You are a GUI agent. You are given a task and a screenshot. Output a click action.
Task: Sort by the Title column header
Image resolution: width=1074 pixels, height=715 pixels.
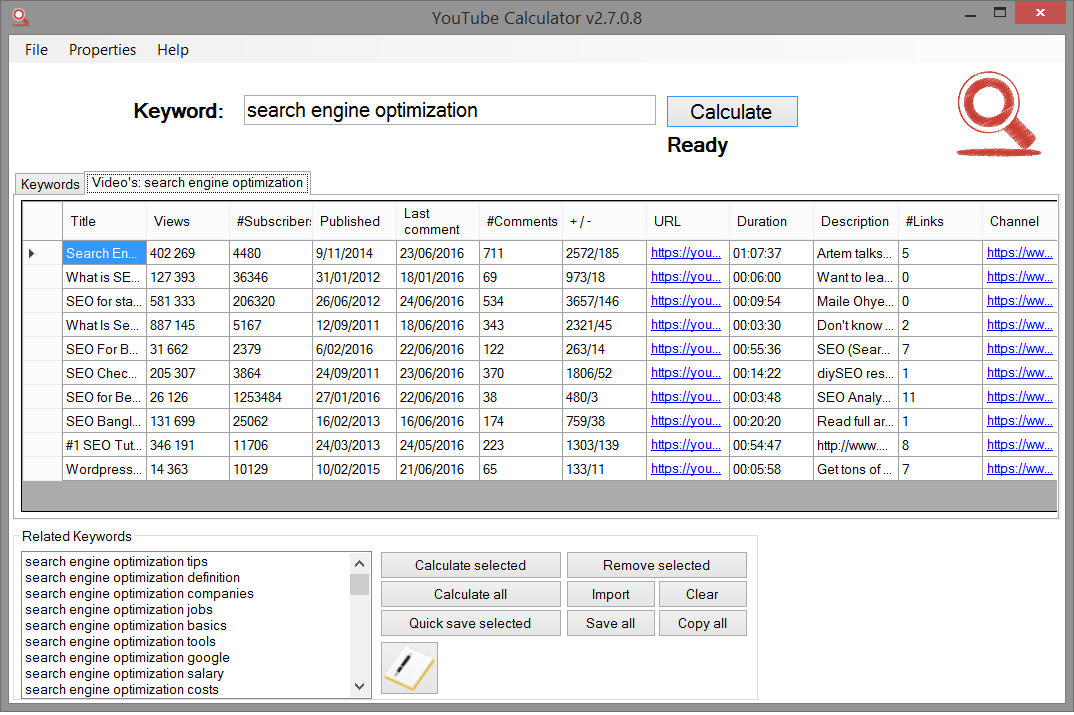[104, 221]
